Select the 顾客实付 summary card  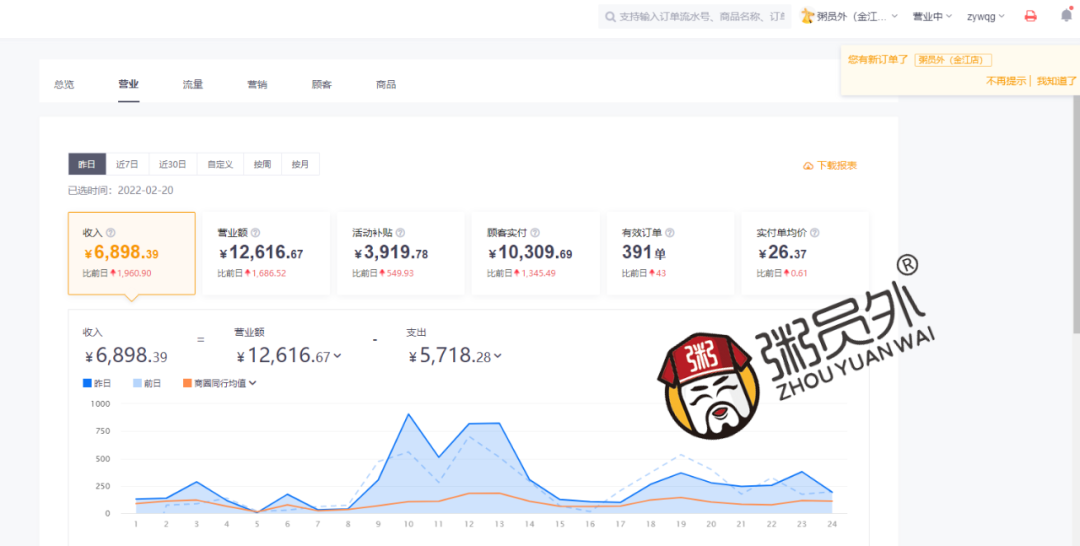(x=535, y=253)
